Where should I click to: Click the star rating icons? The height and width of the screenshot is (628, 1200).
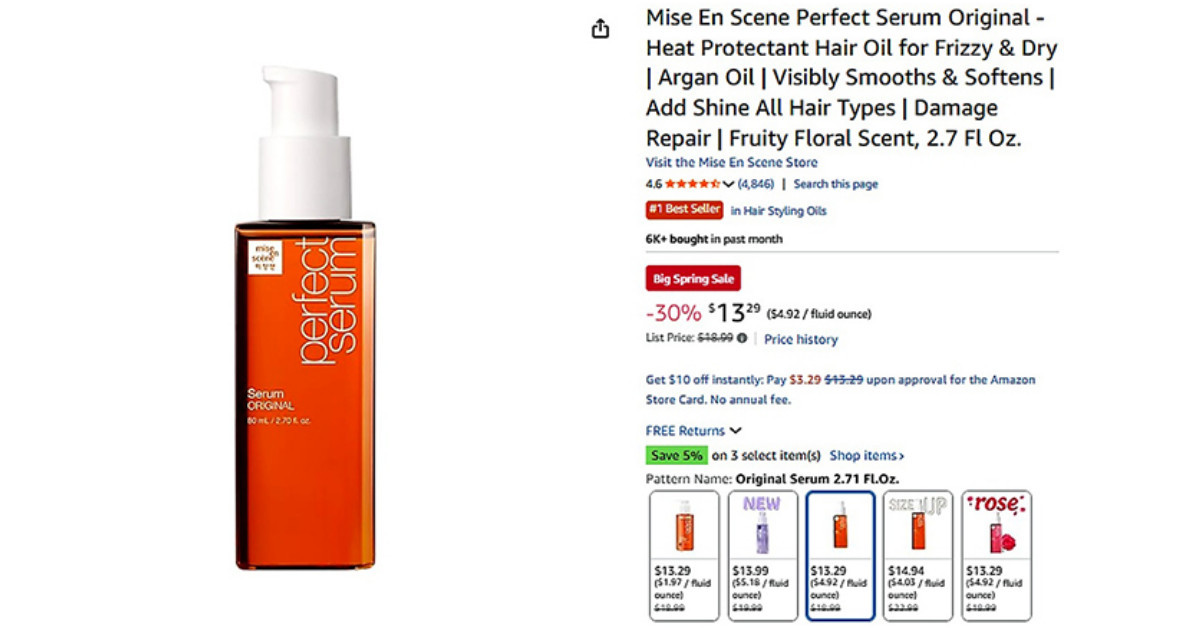(692, 184)
